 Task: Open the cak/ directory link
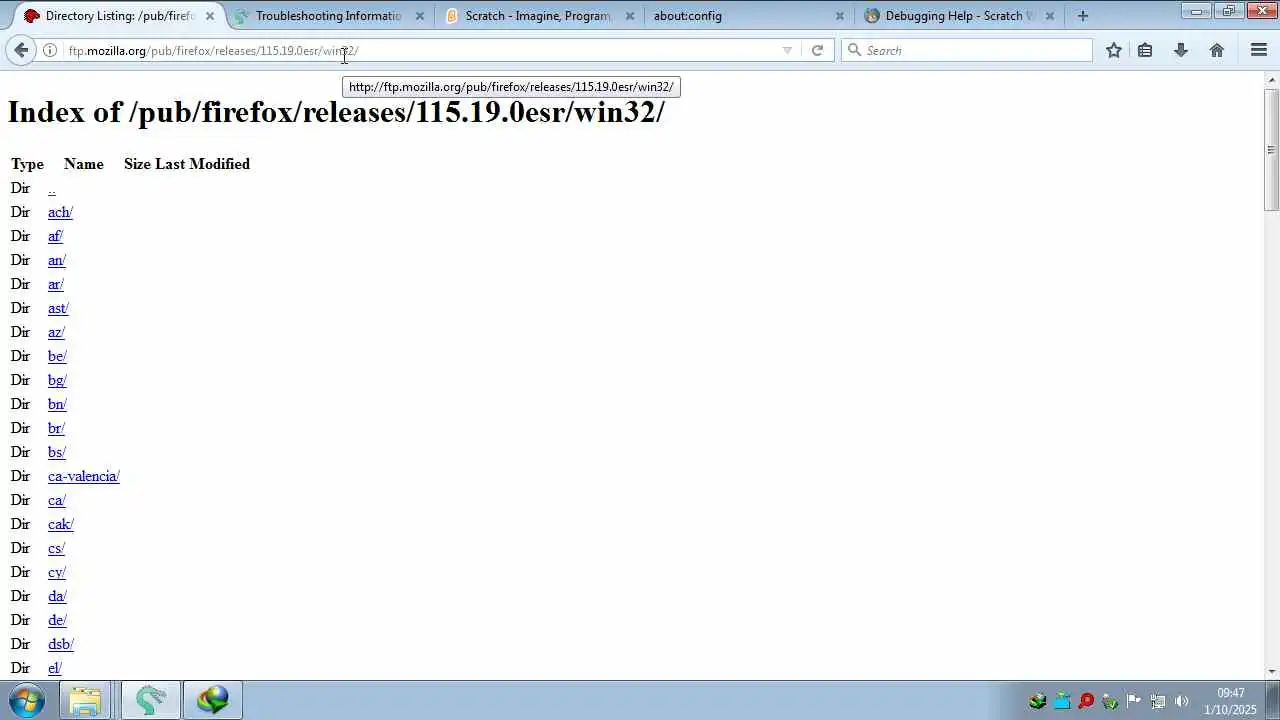tap(61, 524)
